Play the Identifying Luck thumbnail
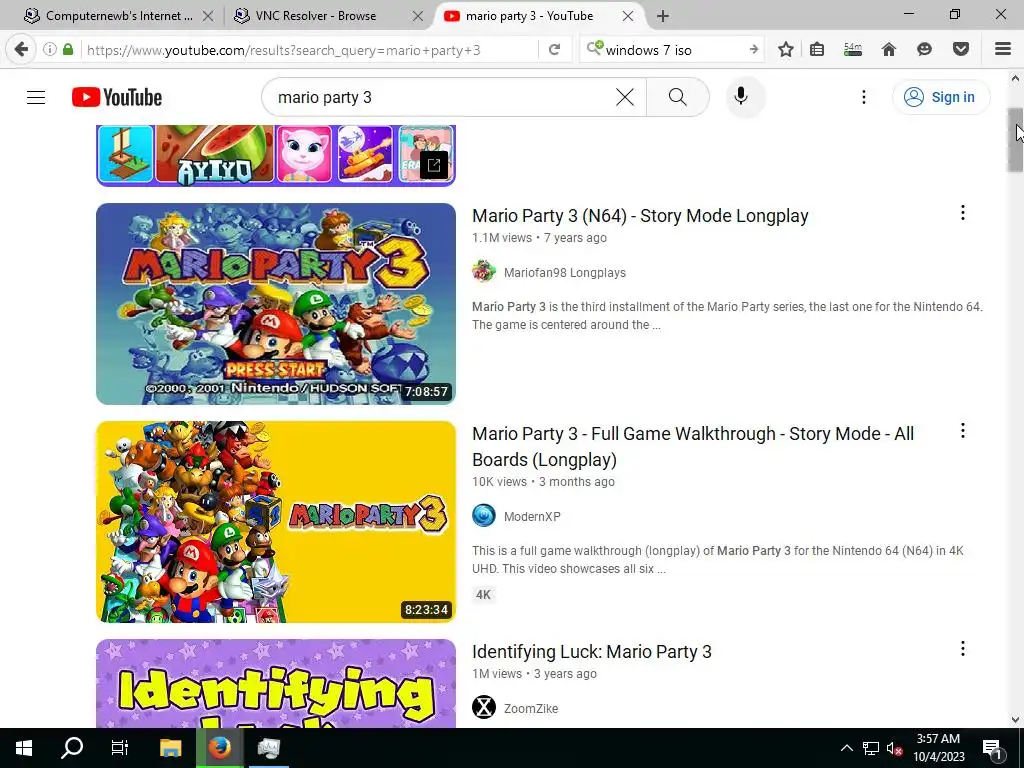1024x768 pixels. coord(276,683)
